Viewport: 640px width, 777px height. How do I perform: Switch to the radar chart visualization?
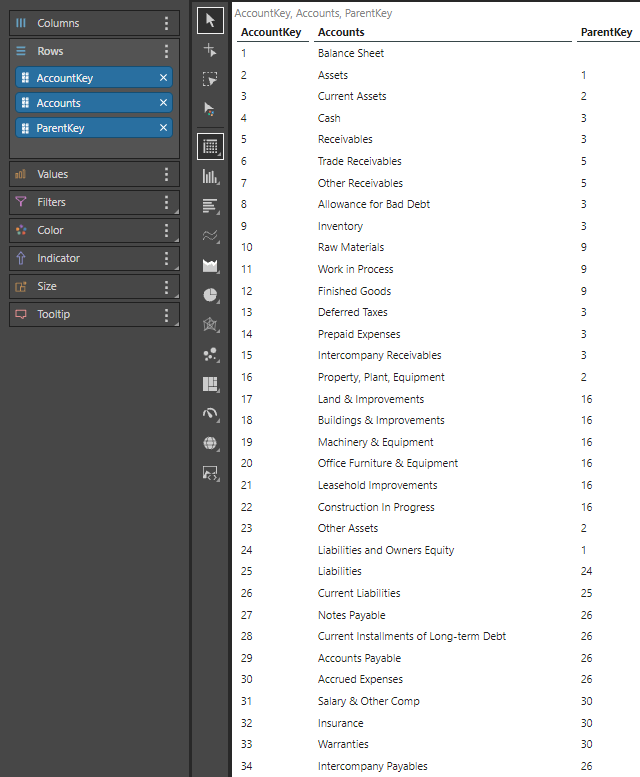210,325
